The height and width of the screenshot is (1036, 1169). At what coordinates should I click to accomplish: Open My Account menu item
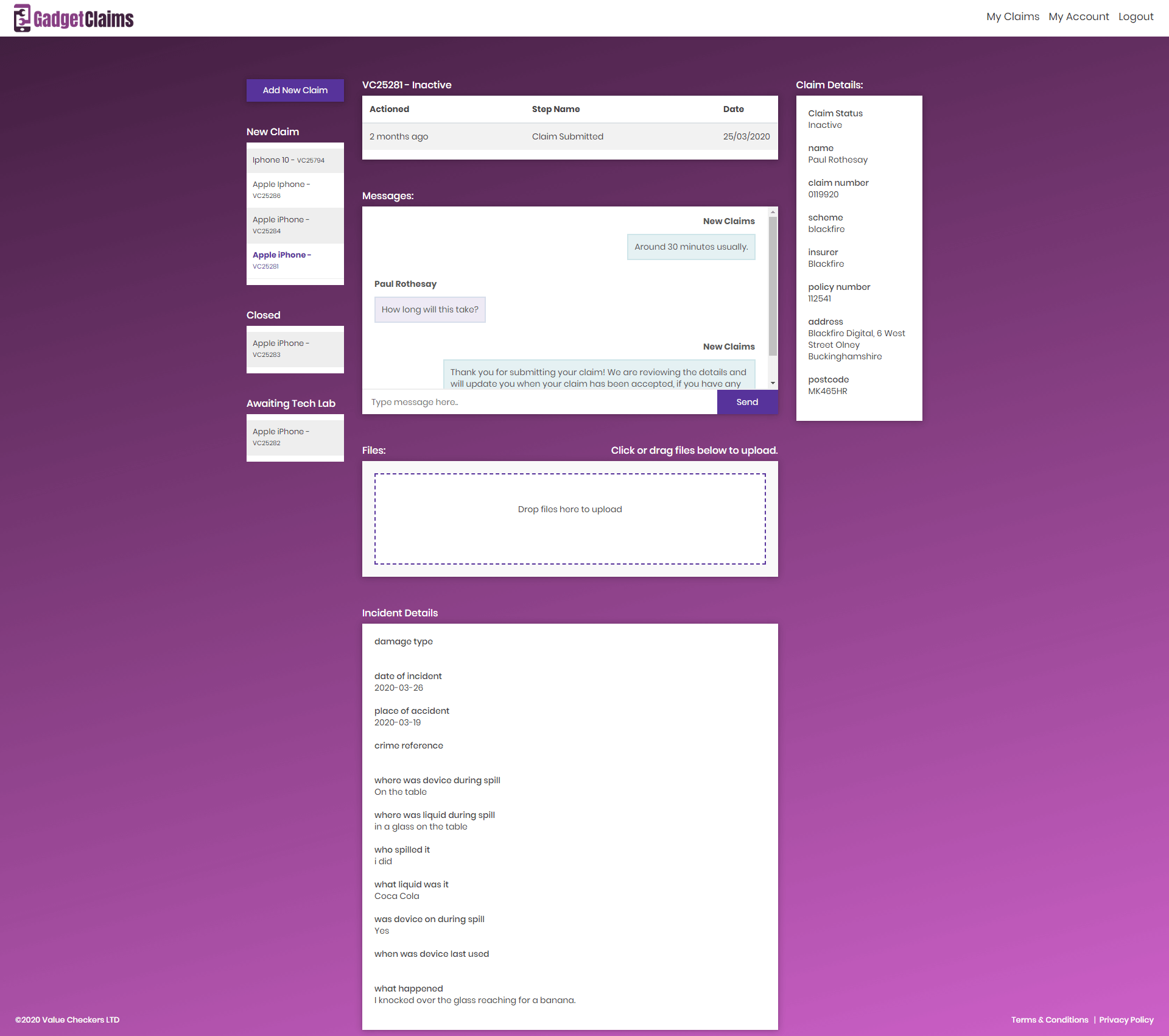pyautogui.click(x=1078, y=16)
